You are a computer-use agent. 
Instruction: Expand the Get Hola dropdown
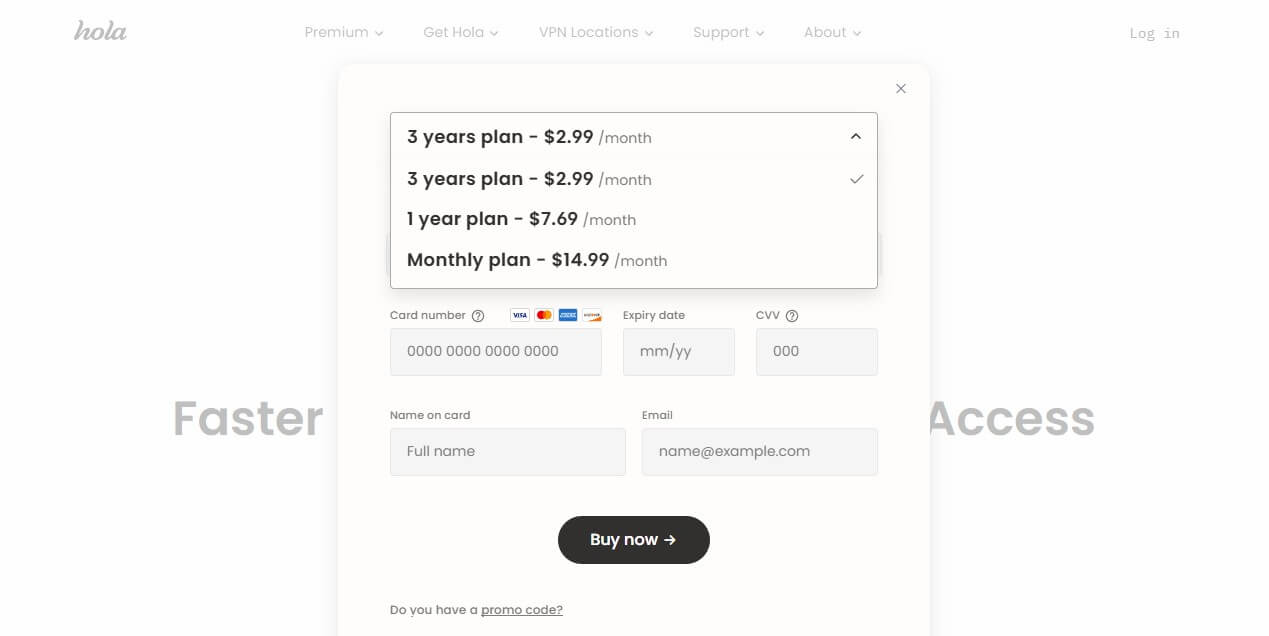click(x=460, y=31)
